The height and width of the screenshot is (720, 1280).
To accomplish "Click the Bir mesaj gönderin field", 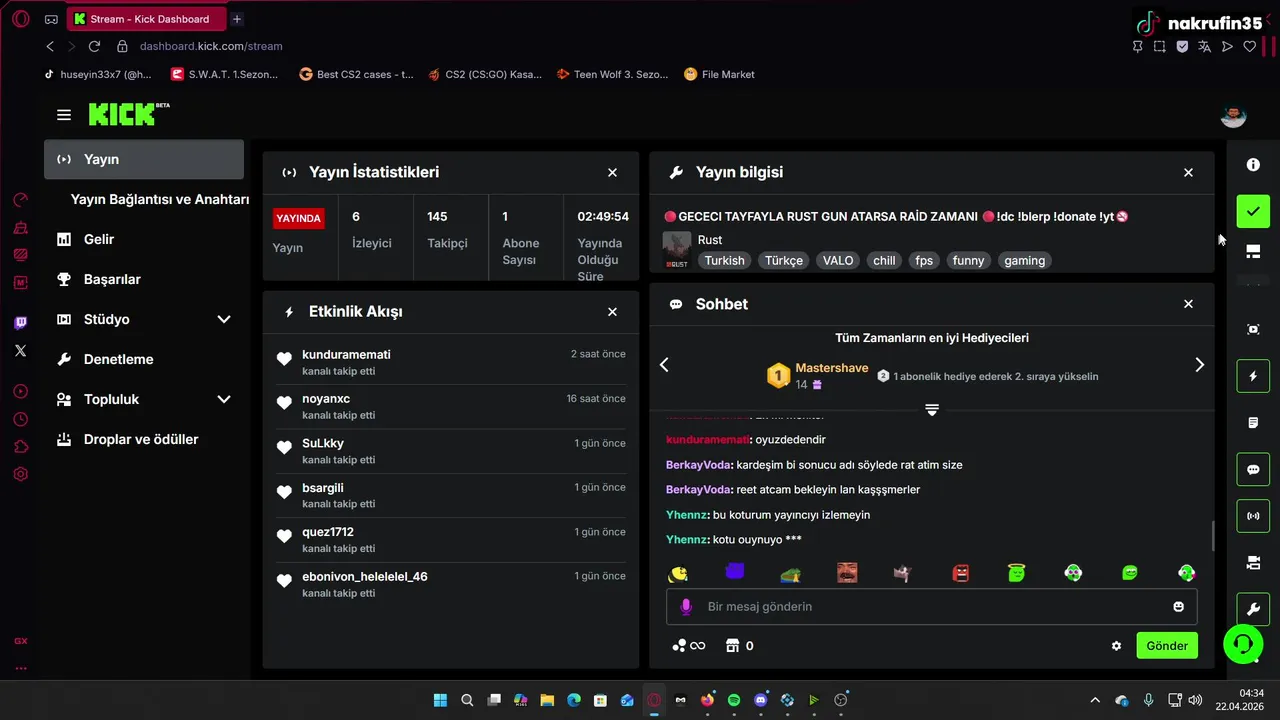I will [x=931, y=607].
